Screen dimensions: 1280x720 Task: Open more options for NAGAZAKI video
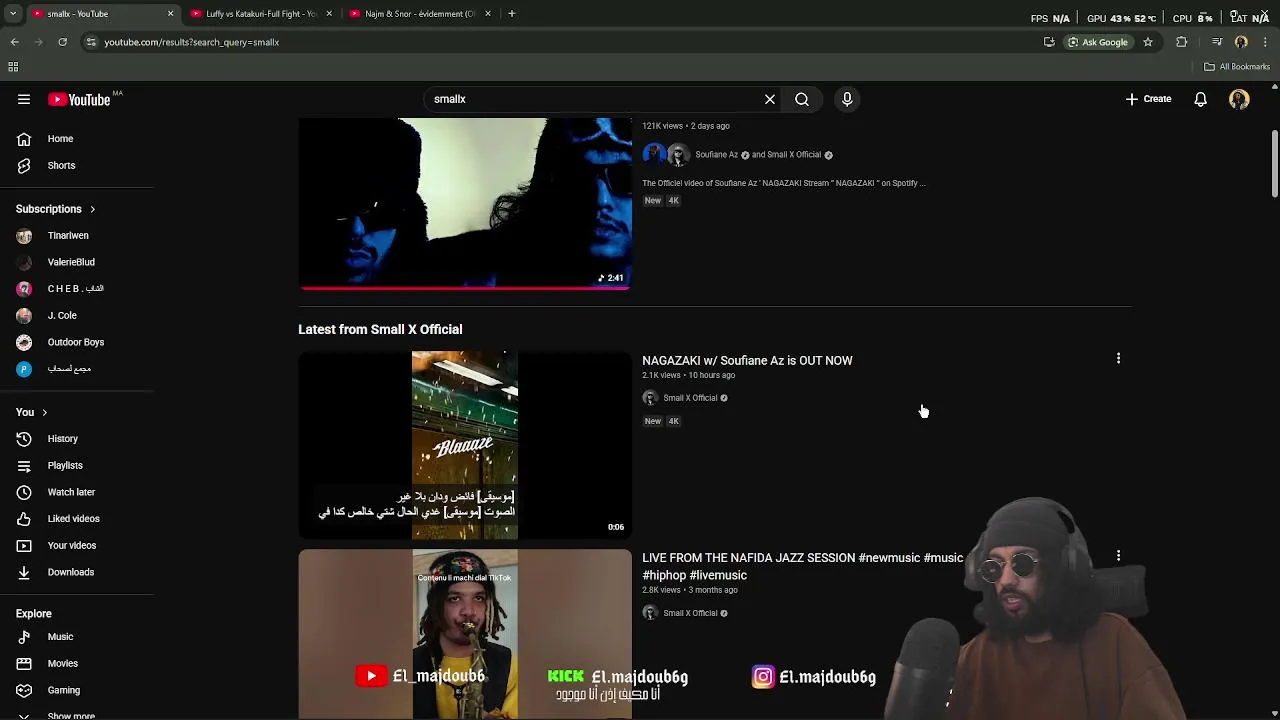[1118, 358]
